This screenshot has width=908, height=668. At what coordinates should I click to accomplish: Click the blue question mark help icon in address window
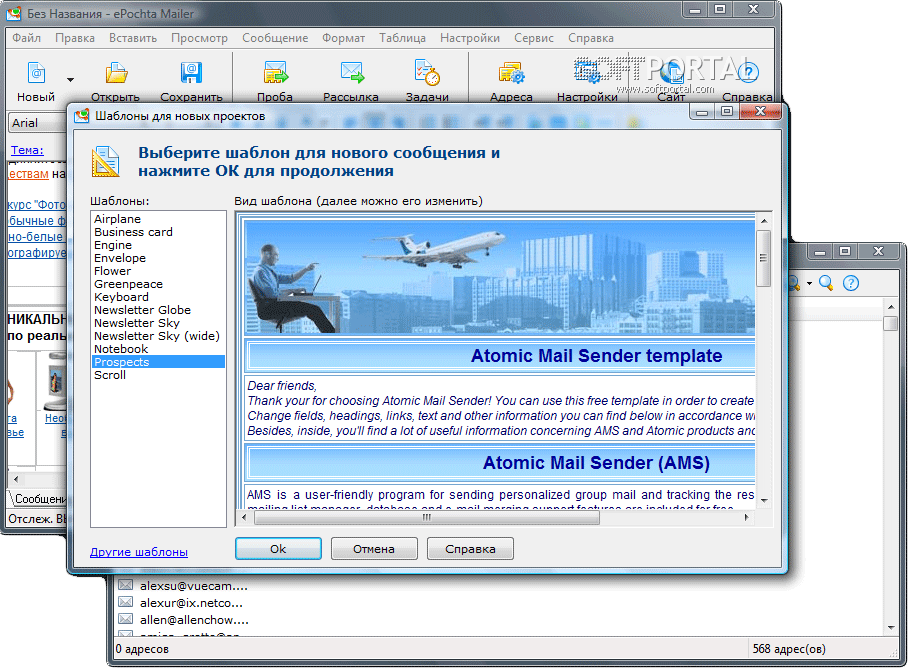coord(850,283)
